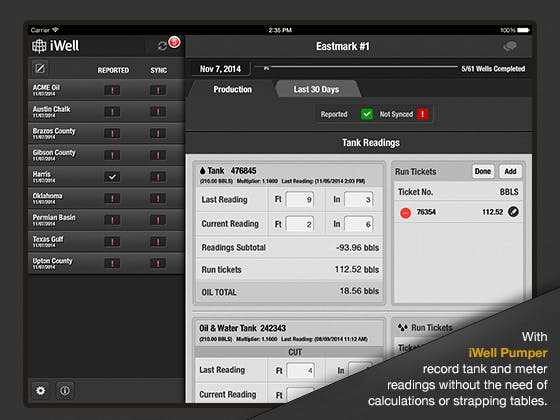
Task: Tap the battery icon in status bar
Action: pyautogui.click(x=523, y=30)
